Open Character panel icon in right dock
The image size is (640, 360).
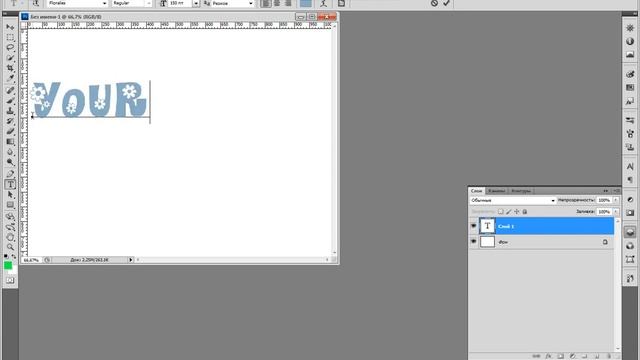630,167
